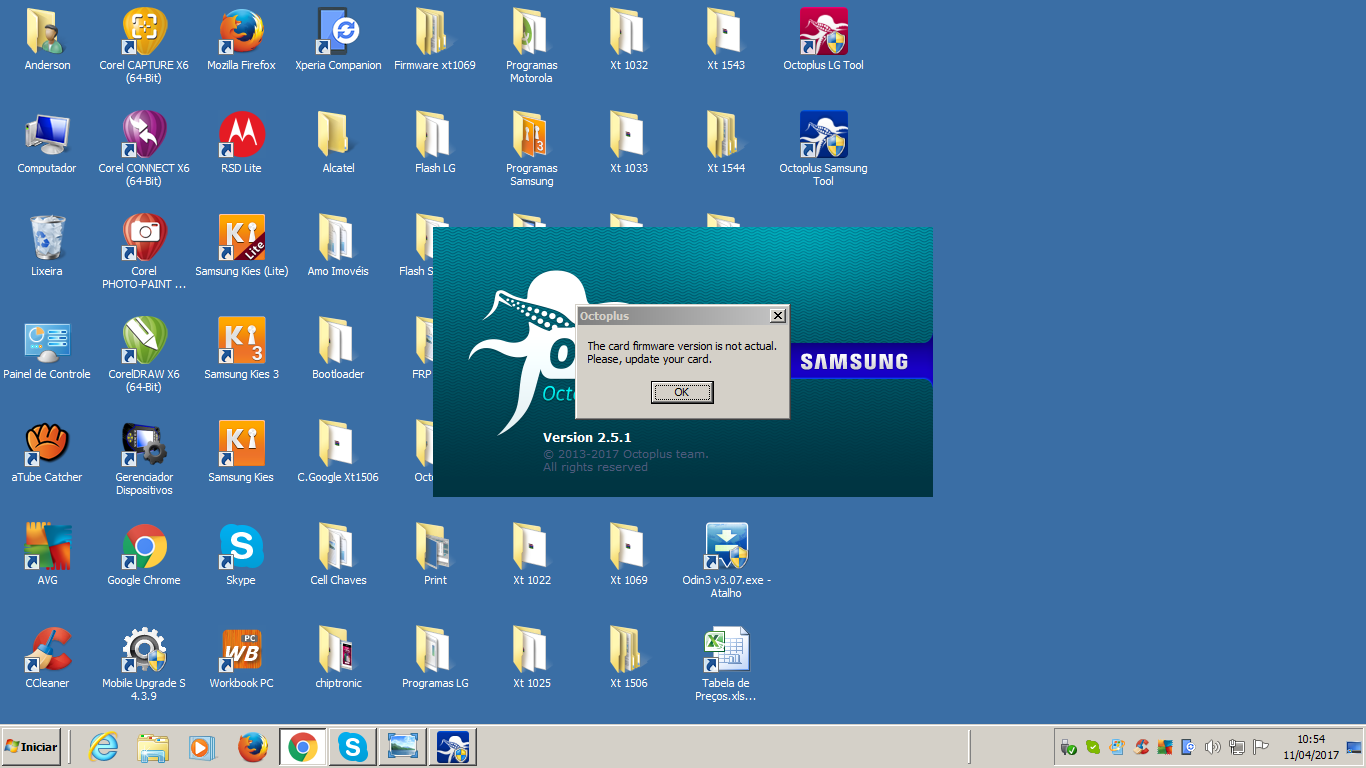Launch AVG antivirus shortcut
Viewport: 1366px width, 768px height.
47,555
